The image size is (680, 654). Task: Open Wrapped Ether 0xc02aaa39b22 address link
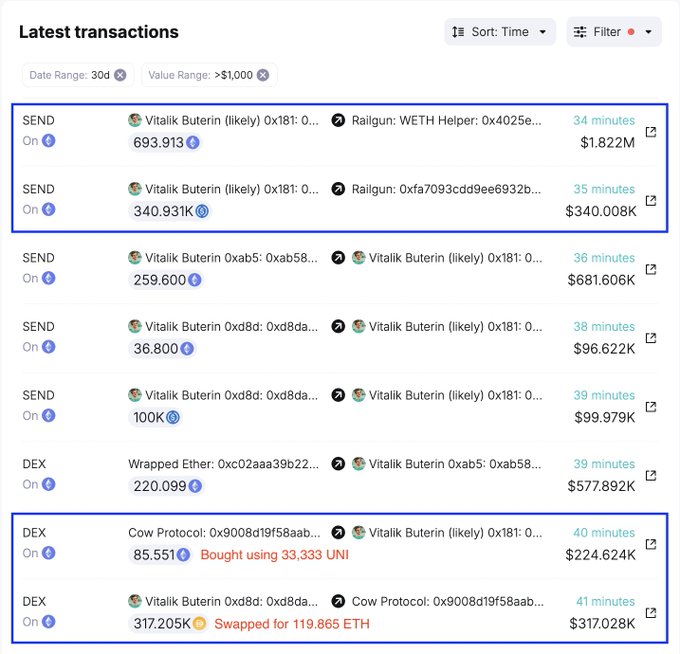pos(224,464)
